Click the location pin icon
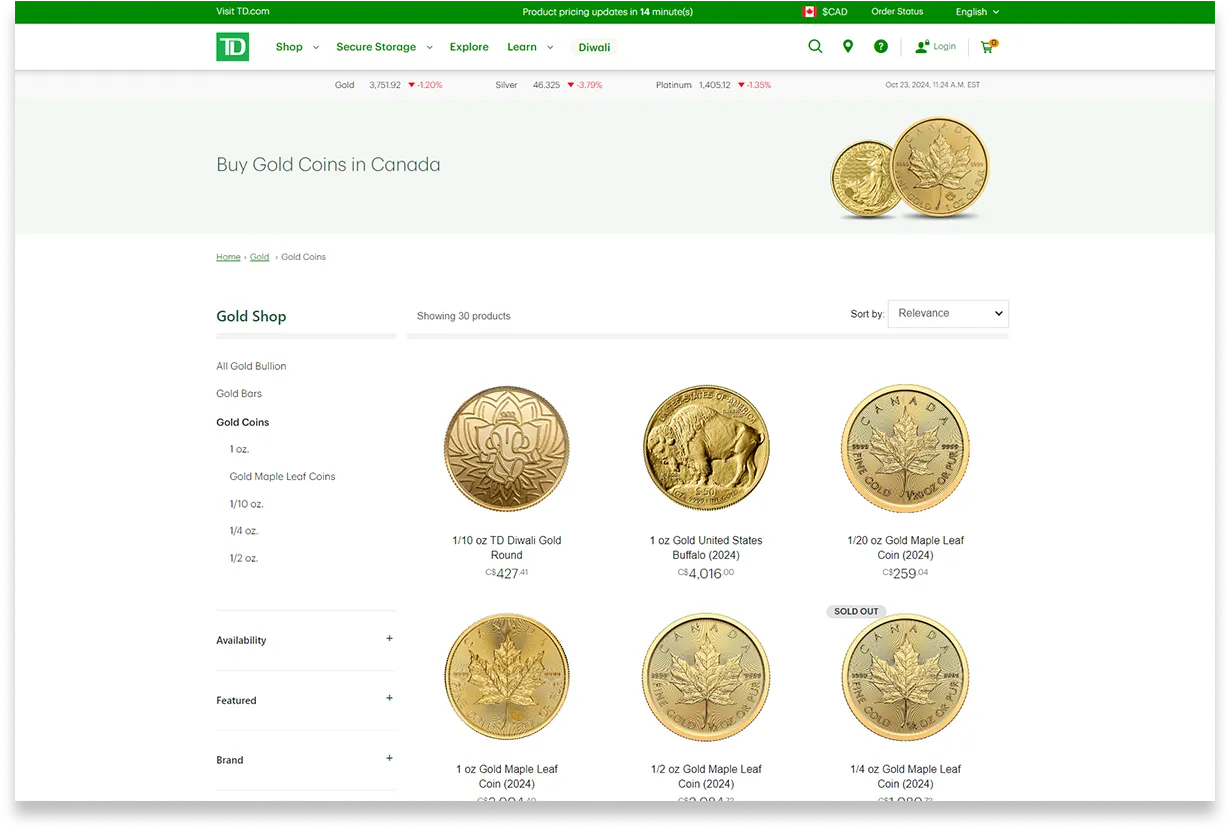The image size is (1230, 830). click(848, 46)
